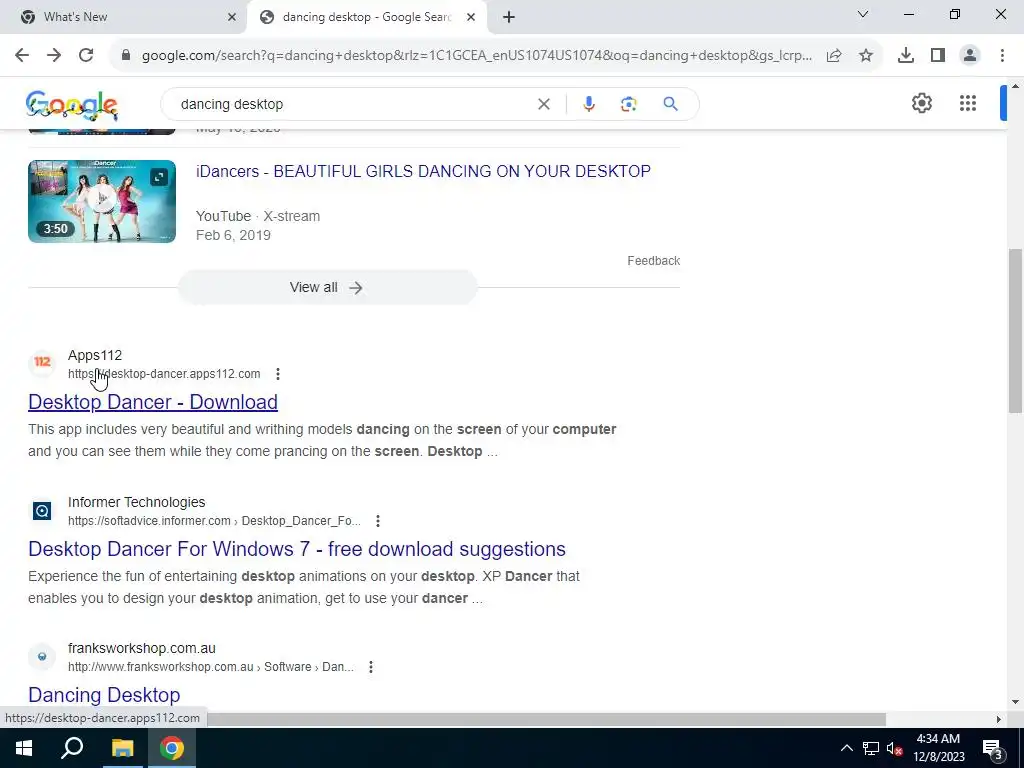Go to Google home via logo
Viewport: 1024px width, 768px height.
tap(72, 105)
